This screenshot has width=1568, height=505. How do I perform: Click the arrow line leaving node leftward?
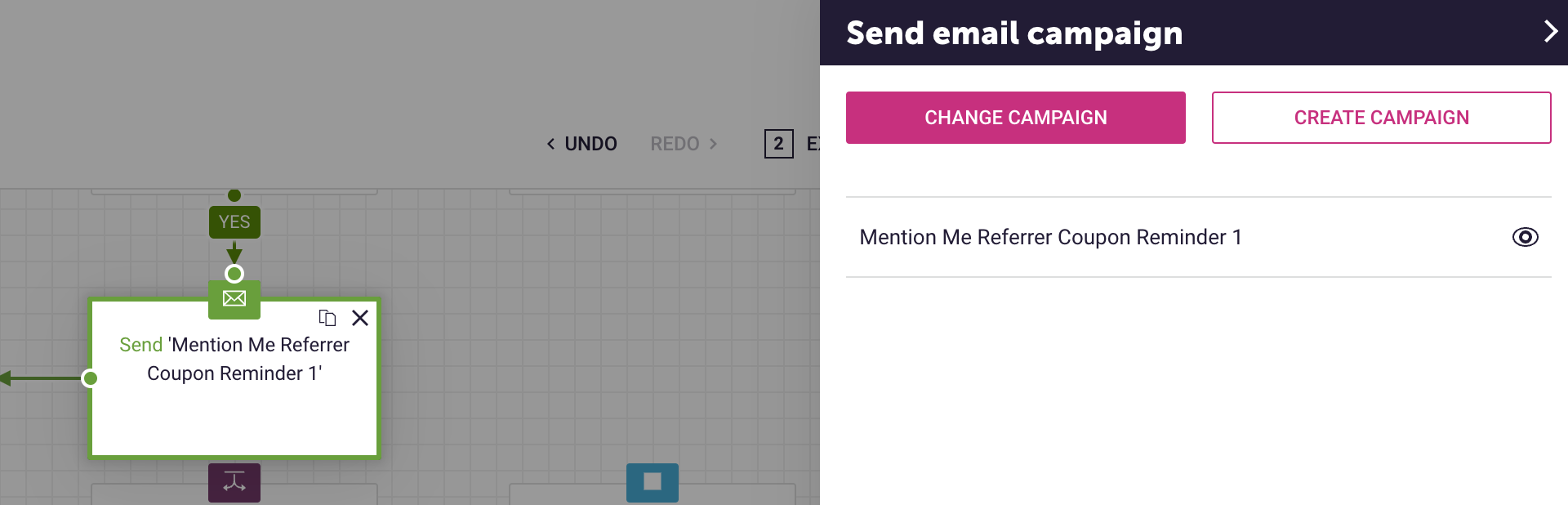(x=41, y=378)
